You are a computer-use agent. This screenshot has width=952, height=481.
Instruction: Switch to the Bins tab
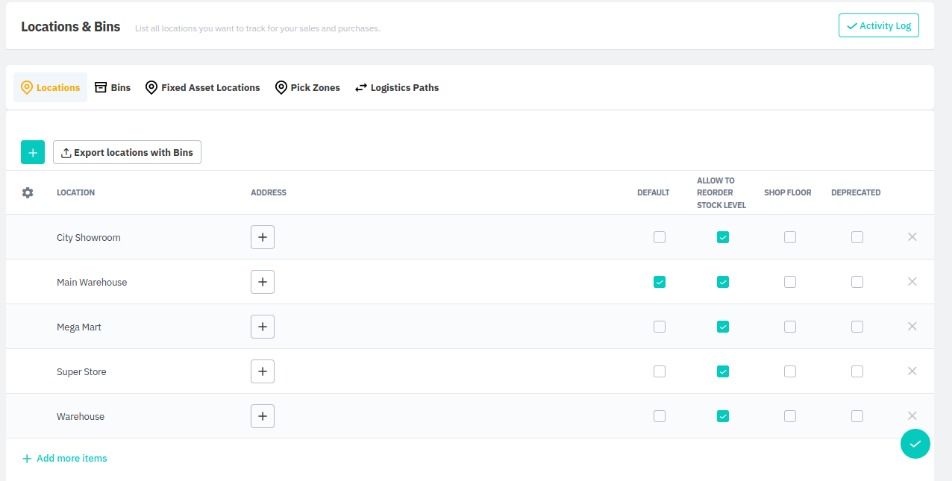pos(113,88)
